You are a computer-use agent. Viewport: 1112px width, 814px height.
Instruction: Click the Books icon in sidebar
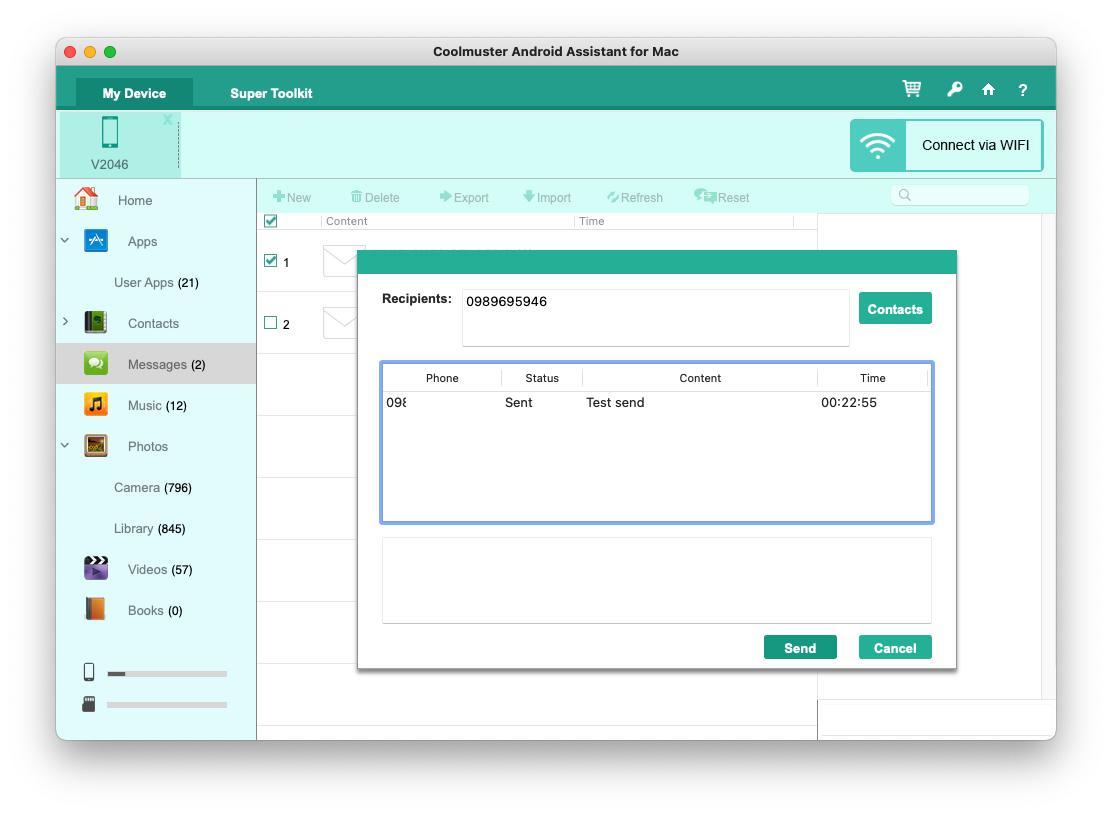(95, 609)
